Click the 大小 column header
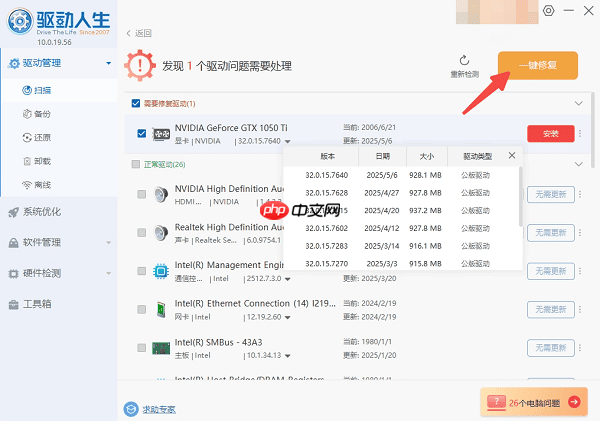Image resolution: width=600 pixels, height=421 pixels. (427, 156)
